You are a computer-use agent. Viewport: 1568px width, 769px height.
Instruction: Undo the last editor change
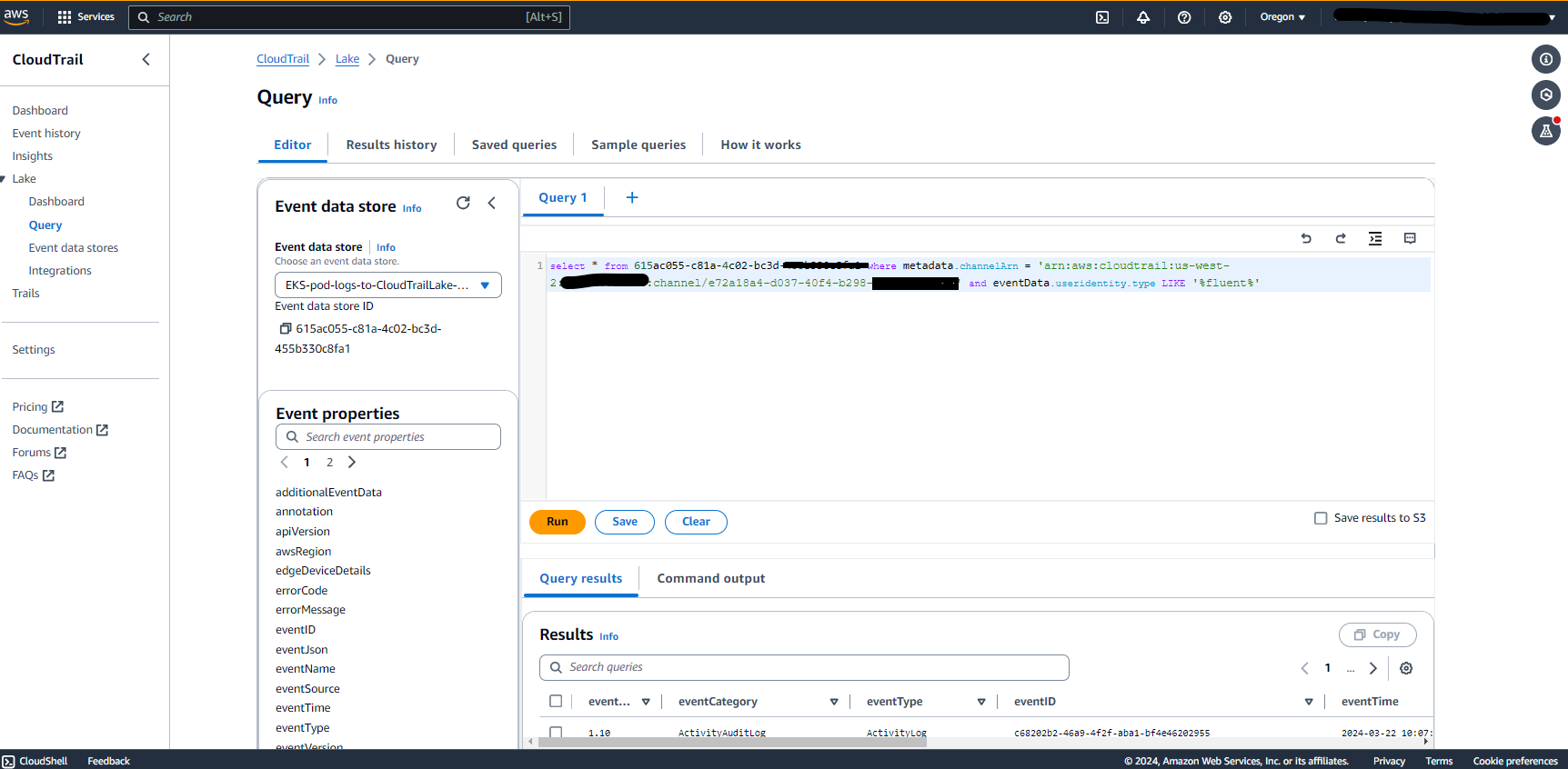1306,238
